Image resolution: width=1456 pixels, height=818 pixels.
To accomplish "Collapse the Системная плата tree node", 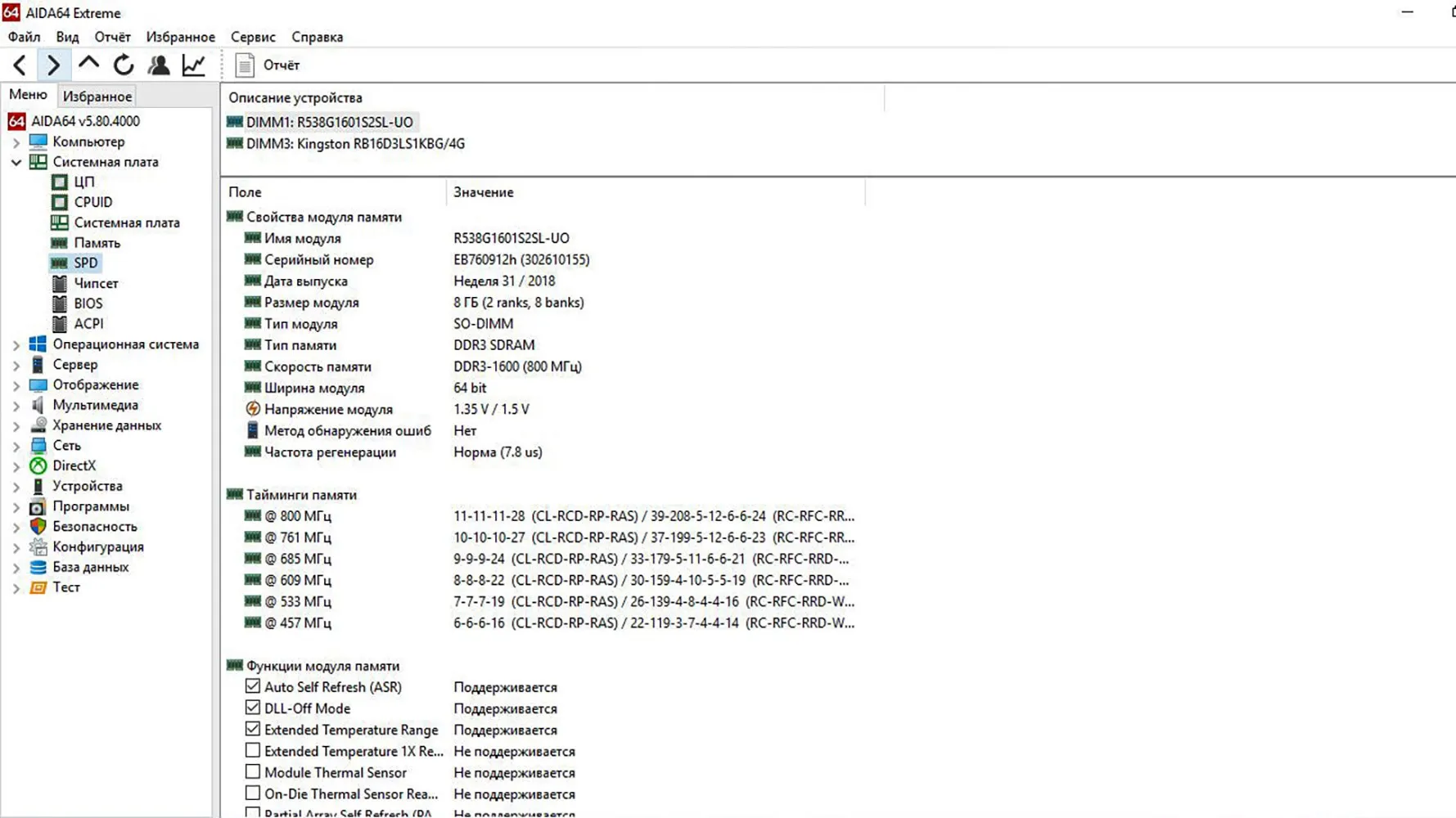I will pos(16,162).
